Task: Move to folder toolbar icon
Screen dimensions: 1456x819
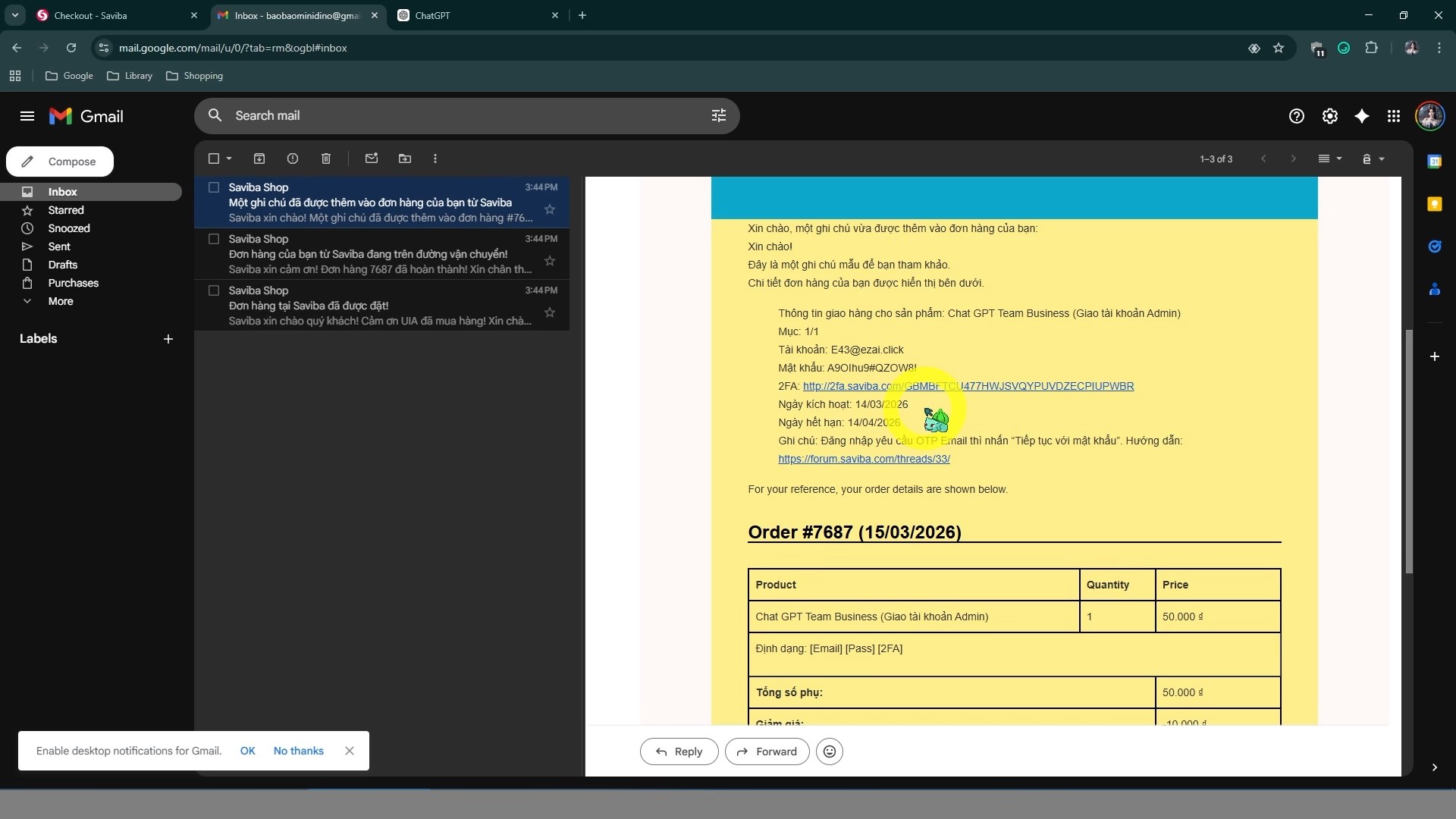Action: point(405,158)
